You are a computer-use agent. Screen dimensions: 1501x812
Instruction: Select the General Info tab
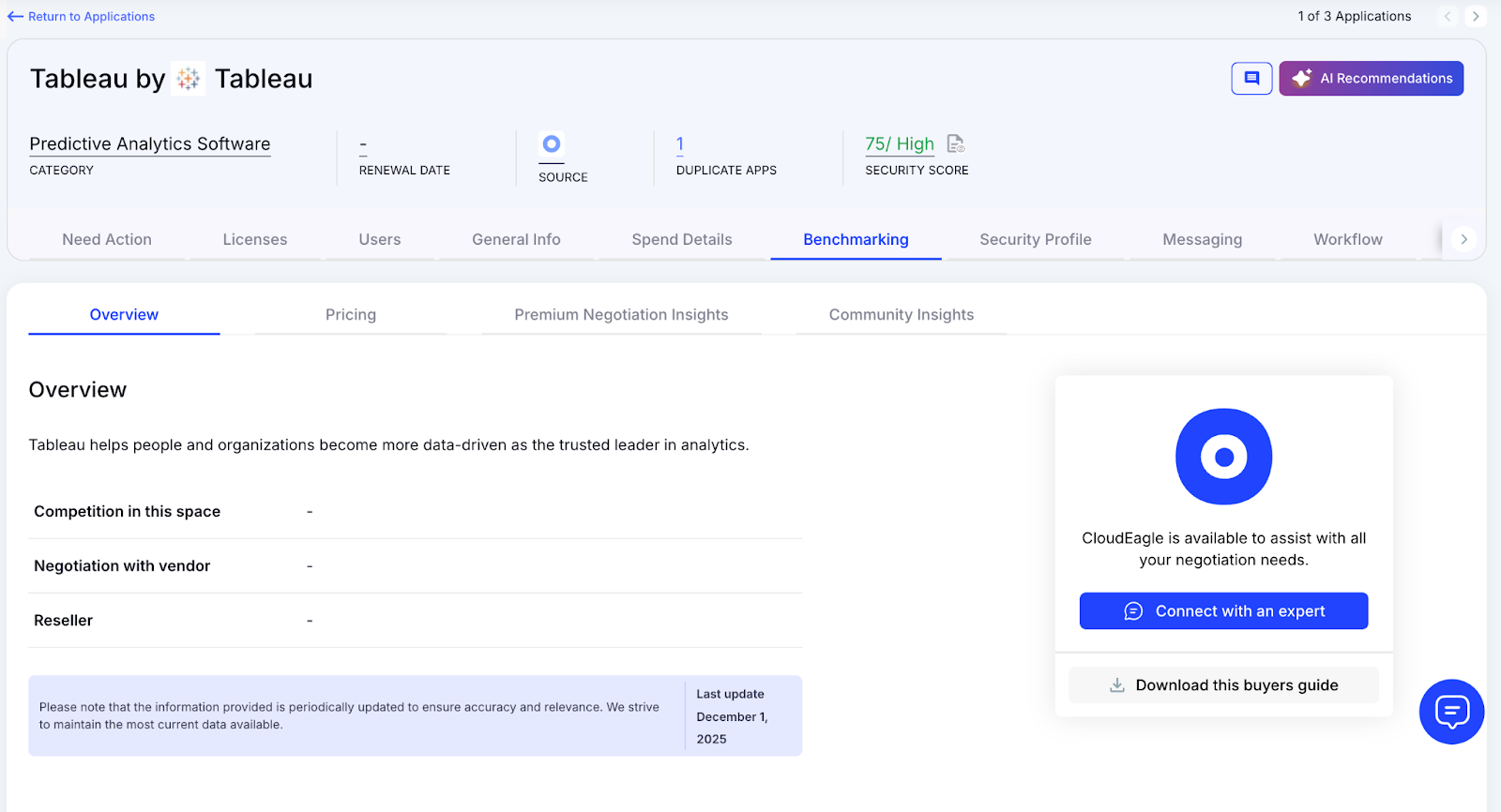pyautogui.click(x=516, y=239)
